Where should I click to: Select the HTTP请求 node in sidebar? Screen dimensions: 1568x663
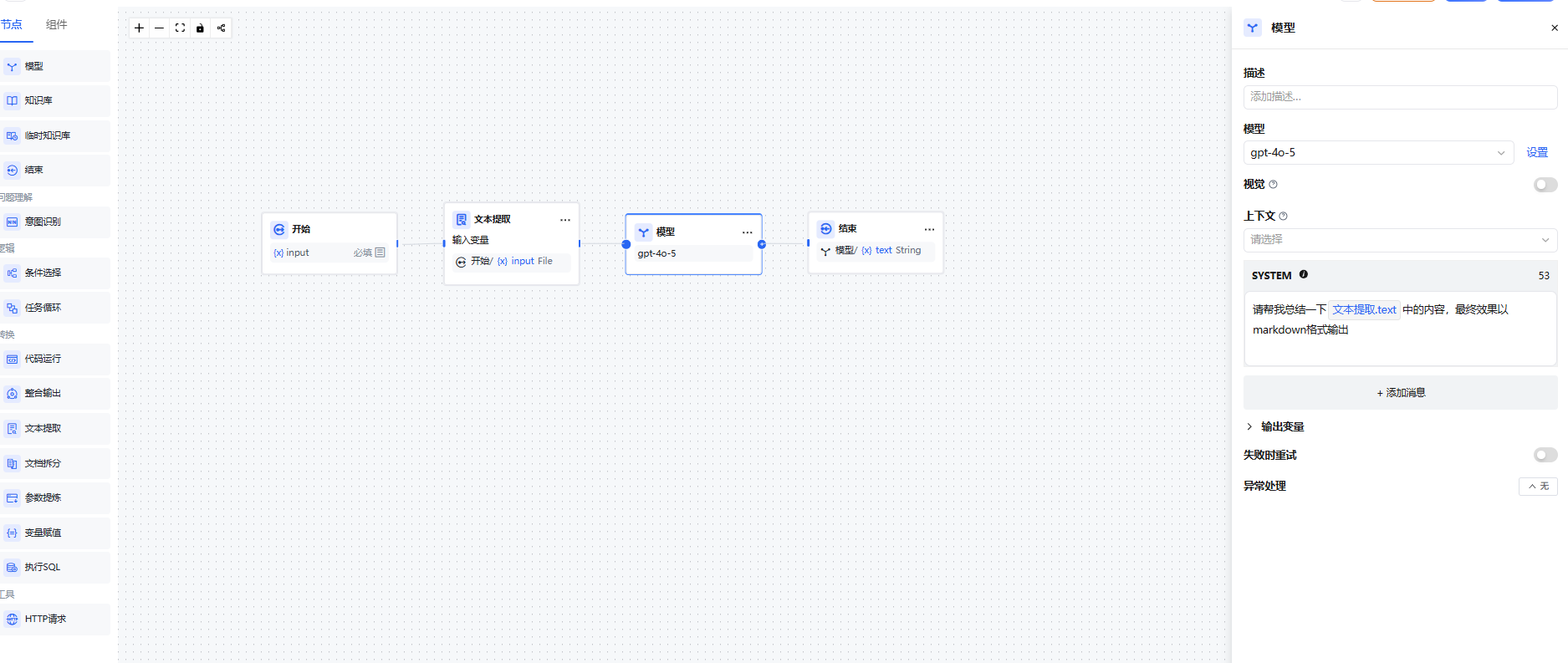click(55, 620)
